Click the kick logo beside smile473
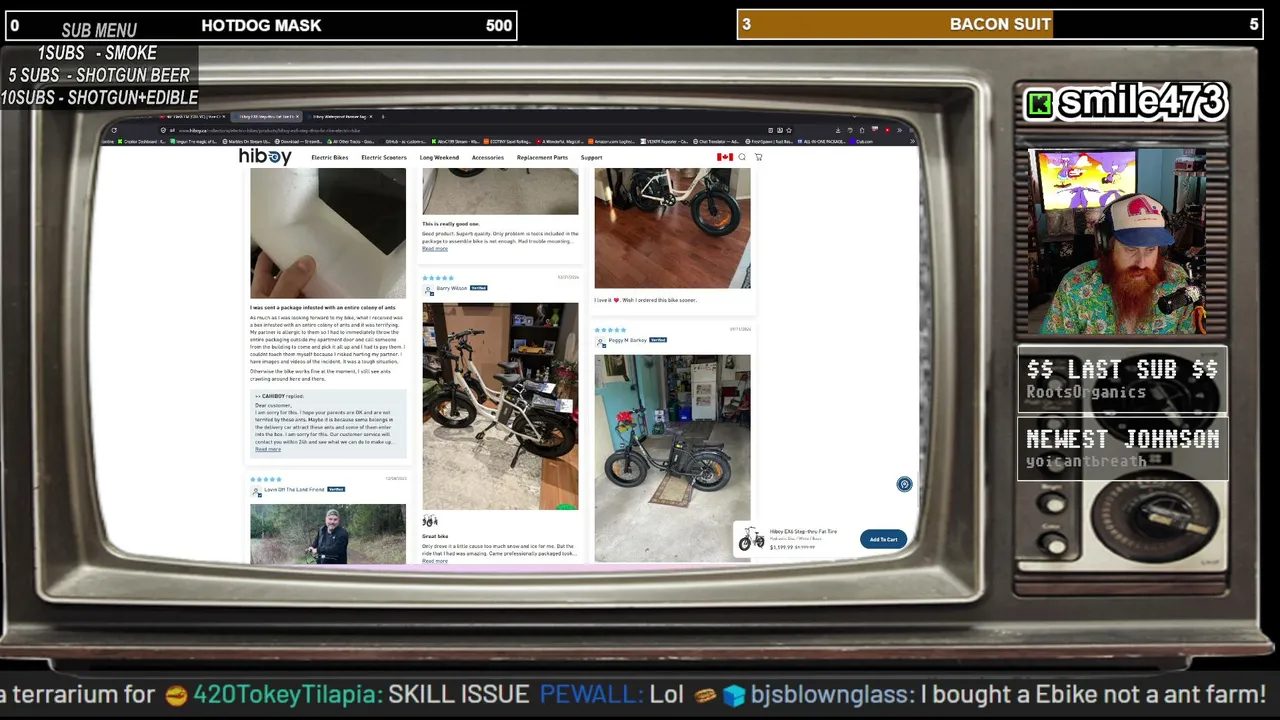Viewport: 1280px width, 720px height. point(1040,104)
